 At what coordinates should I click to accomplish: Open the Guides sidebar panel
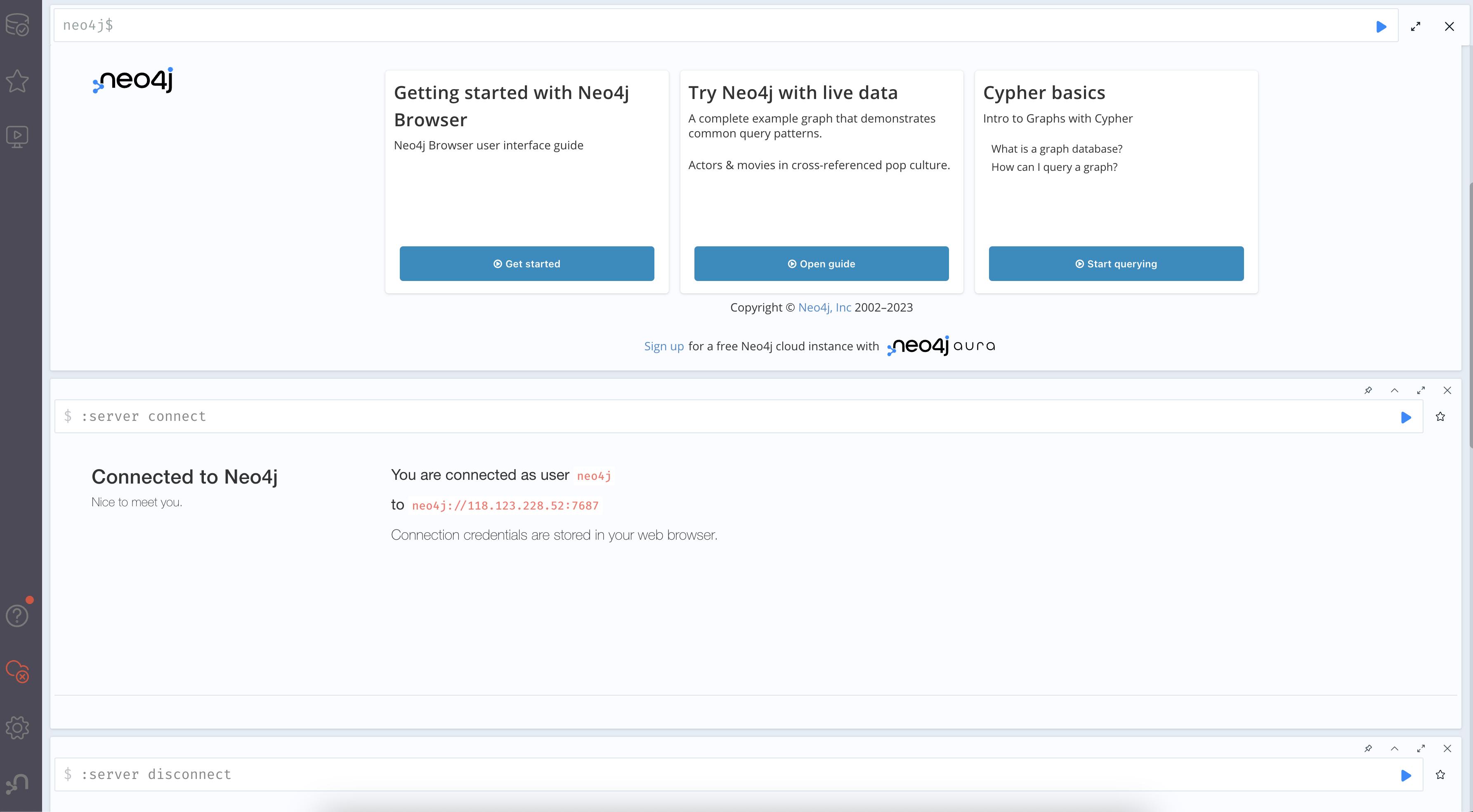click(x=17, y=137)
